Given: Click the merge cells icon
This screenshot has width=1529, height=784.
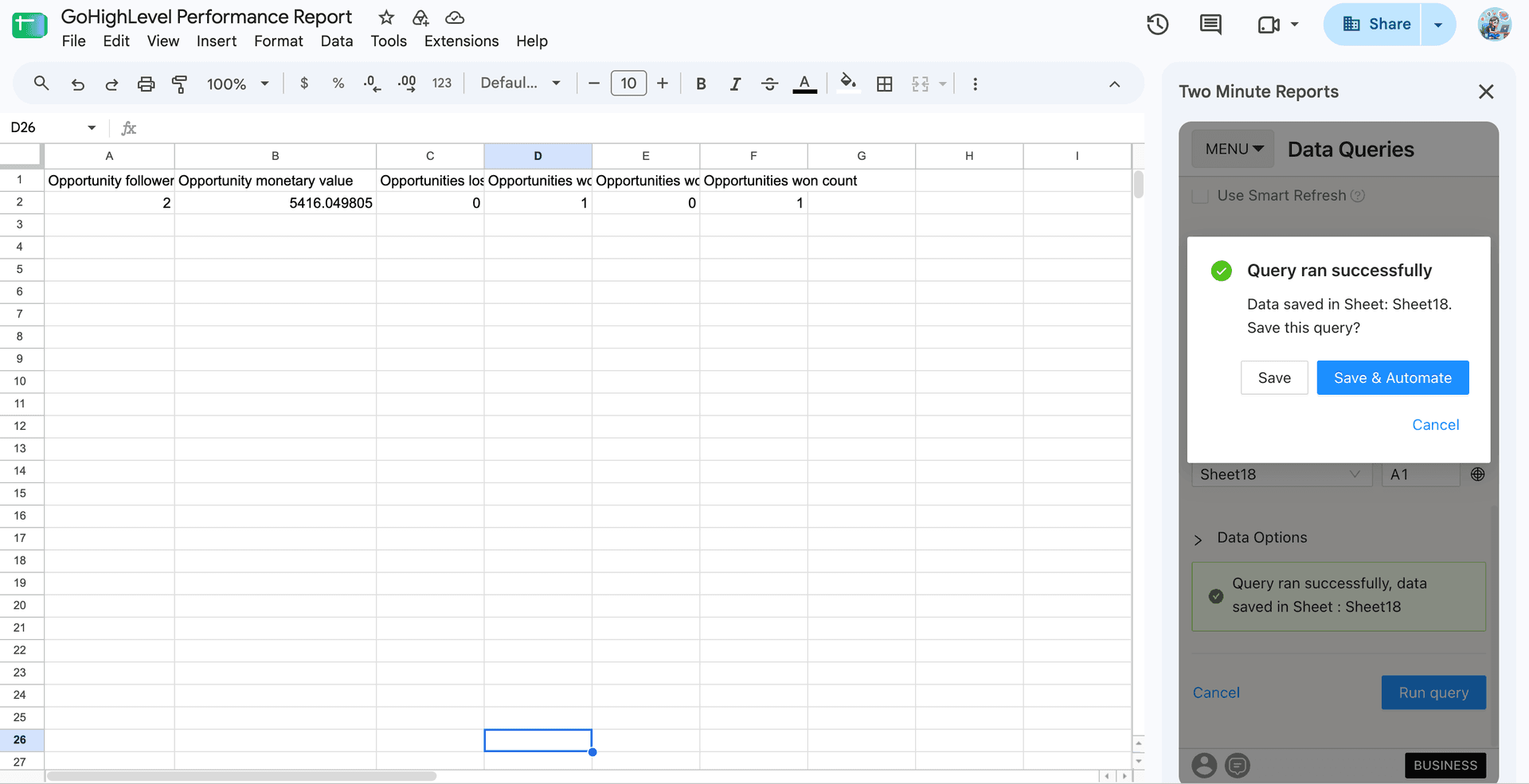Looking at the screenshot, I should [921, 84].
